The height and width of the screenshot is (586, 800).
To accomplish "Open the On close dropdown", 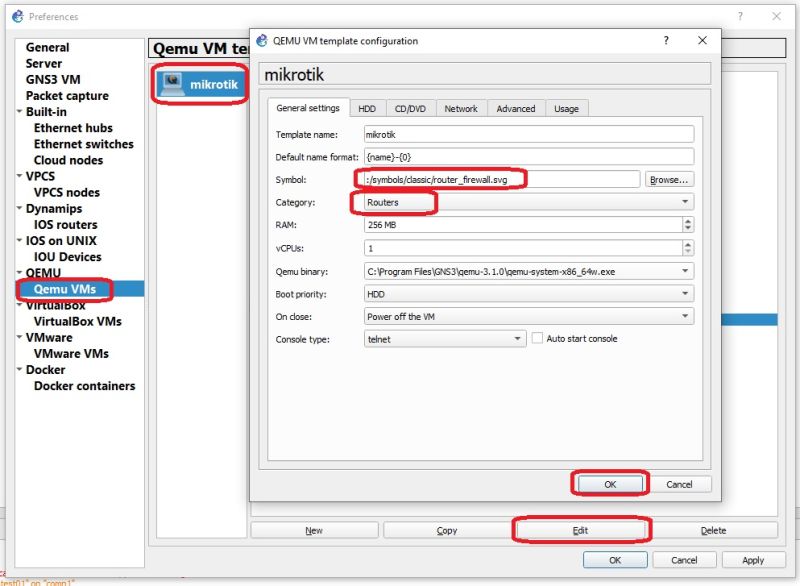I will [x=529, y=316].
